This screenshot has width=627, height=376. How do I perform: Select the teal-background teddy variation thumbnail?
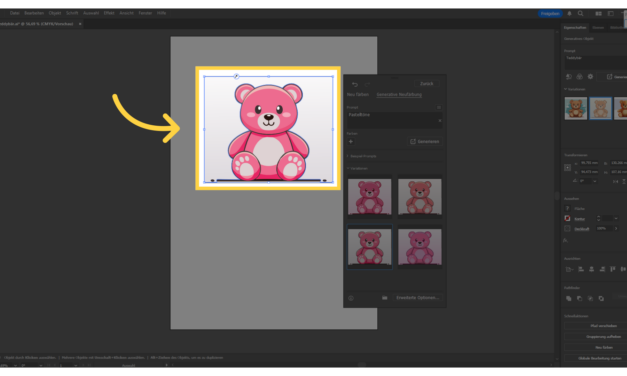576,108
